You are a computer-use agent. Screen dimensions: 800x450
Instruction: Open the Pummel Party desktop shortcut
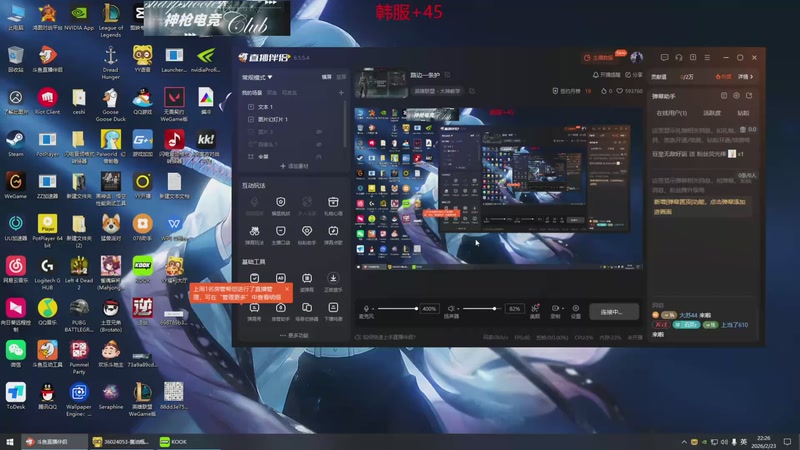coord(79,357)
